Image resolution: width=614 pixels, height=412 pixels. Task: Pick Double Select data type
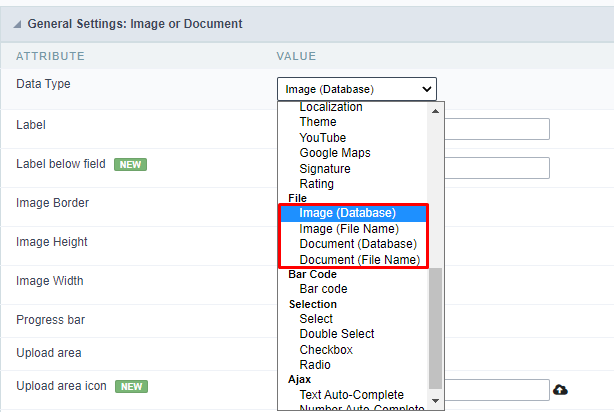(337, 334)
